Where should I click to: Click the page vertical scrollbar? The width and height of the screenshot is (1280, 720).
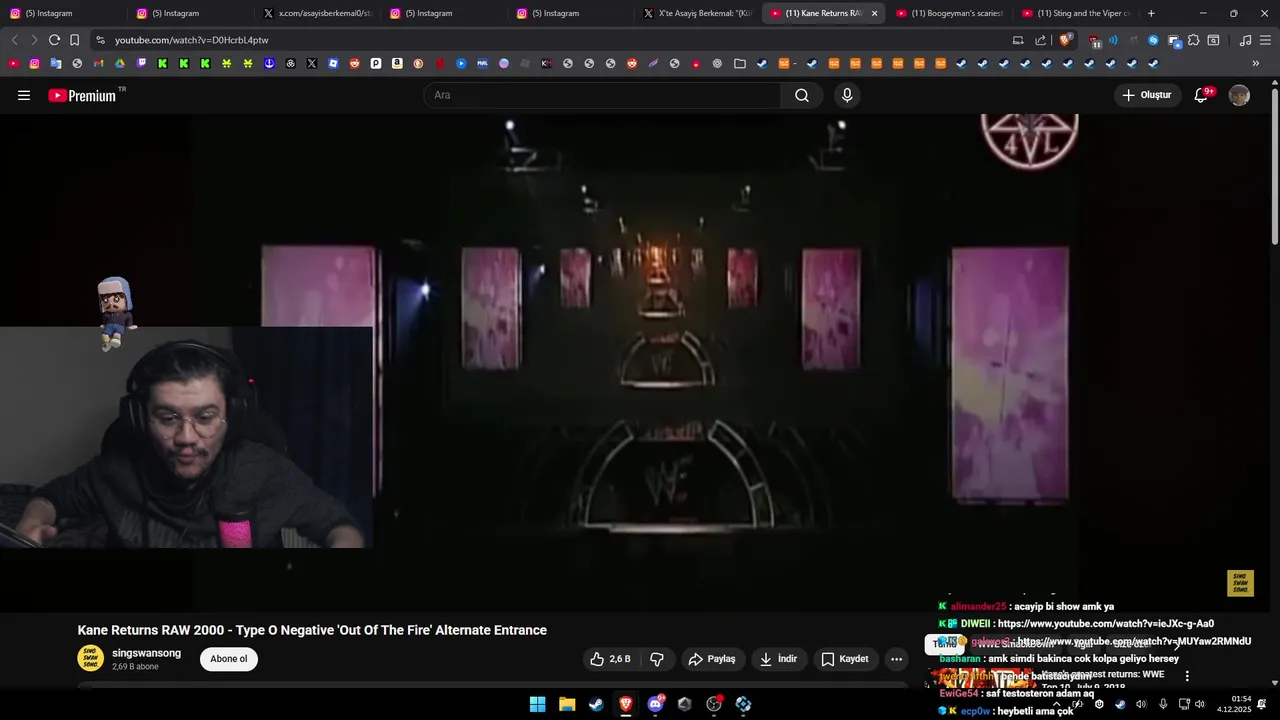[1275, 165]
